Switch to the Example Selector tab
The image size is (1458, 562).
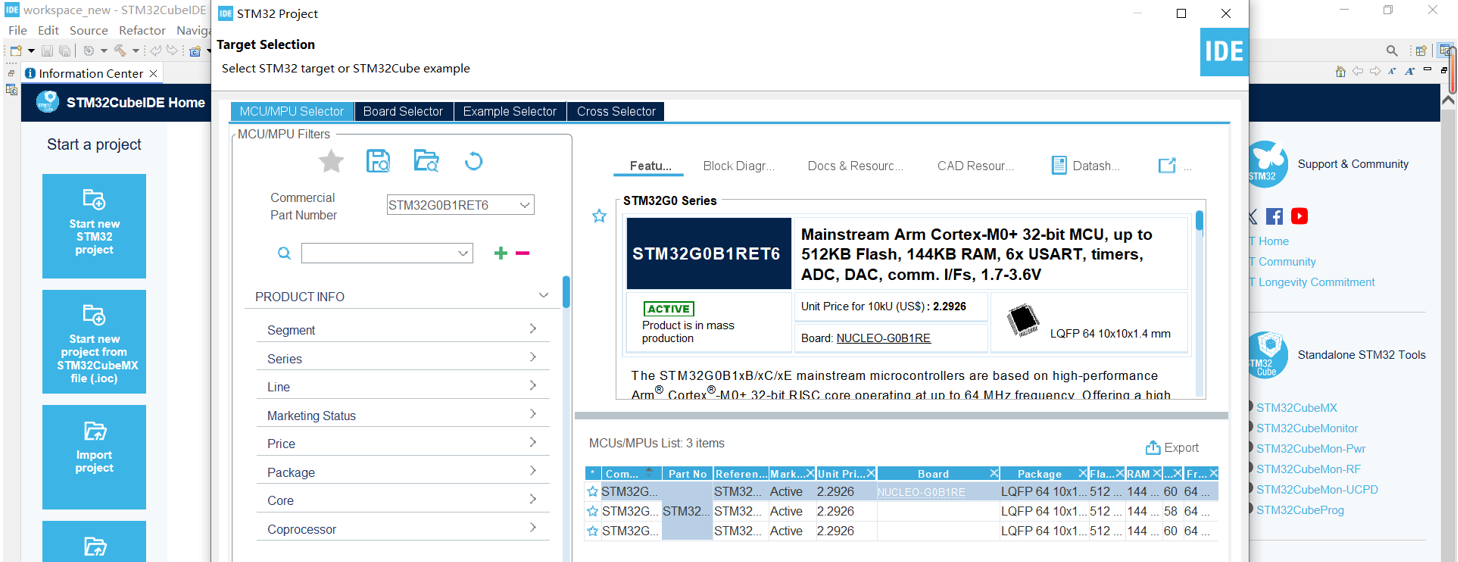(x=510, y=111)
